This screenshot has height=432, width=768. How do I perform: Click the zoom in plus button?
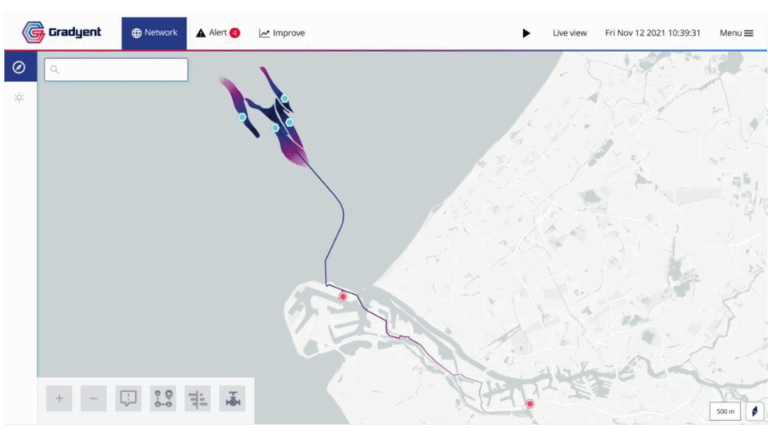pos(59,398)
